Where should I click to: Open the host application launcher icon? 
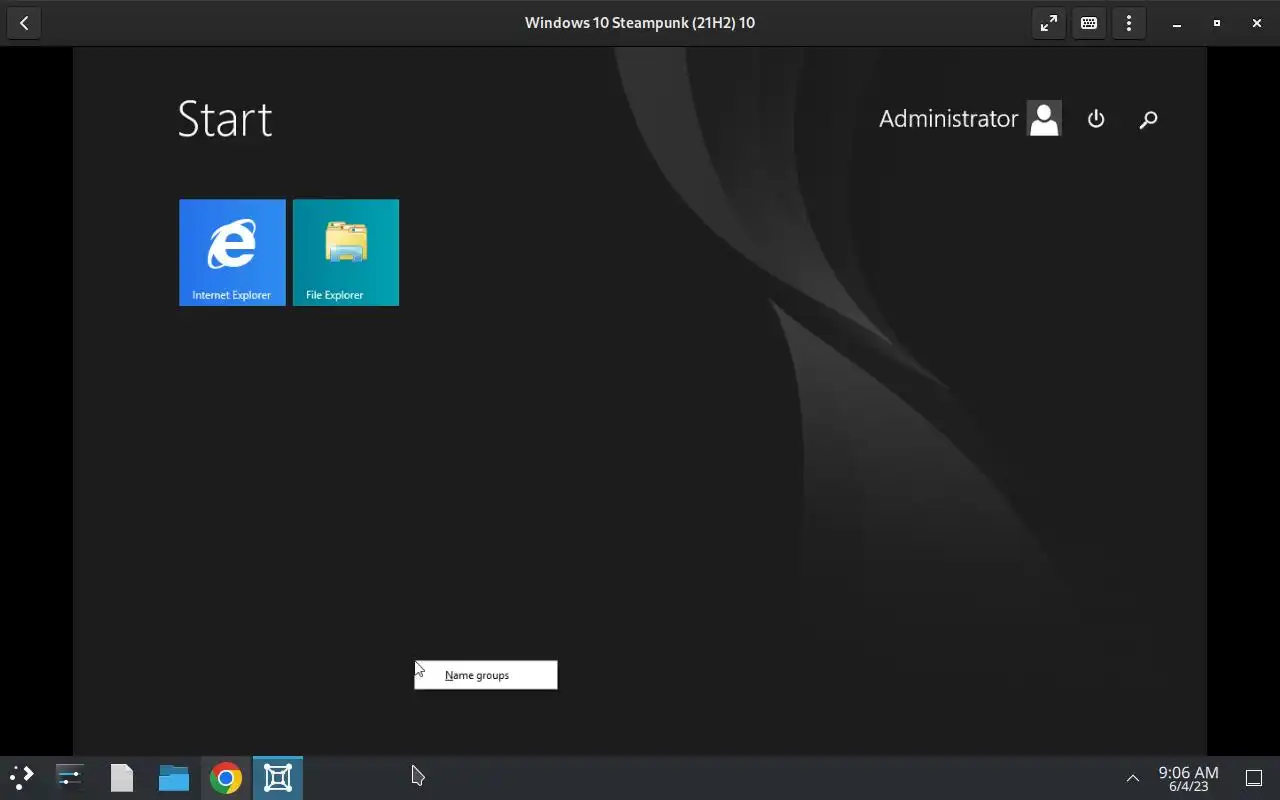(x=21, y=777)
